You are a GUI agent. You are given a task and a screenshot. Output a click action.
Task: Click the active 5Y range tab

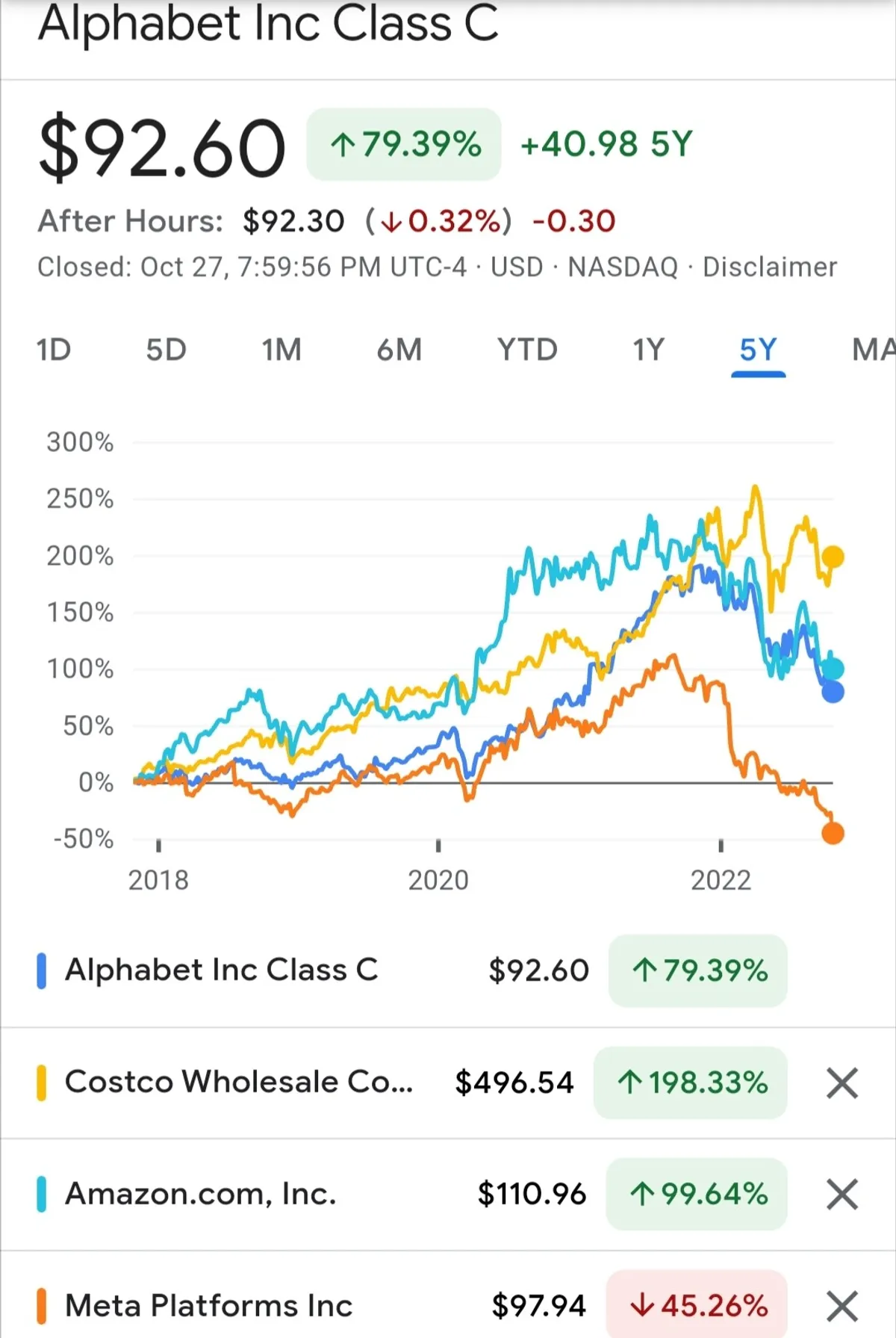tap(758, 350)
